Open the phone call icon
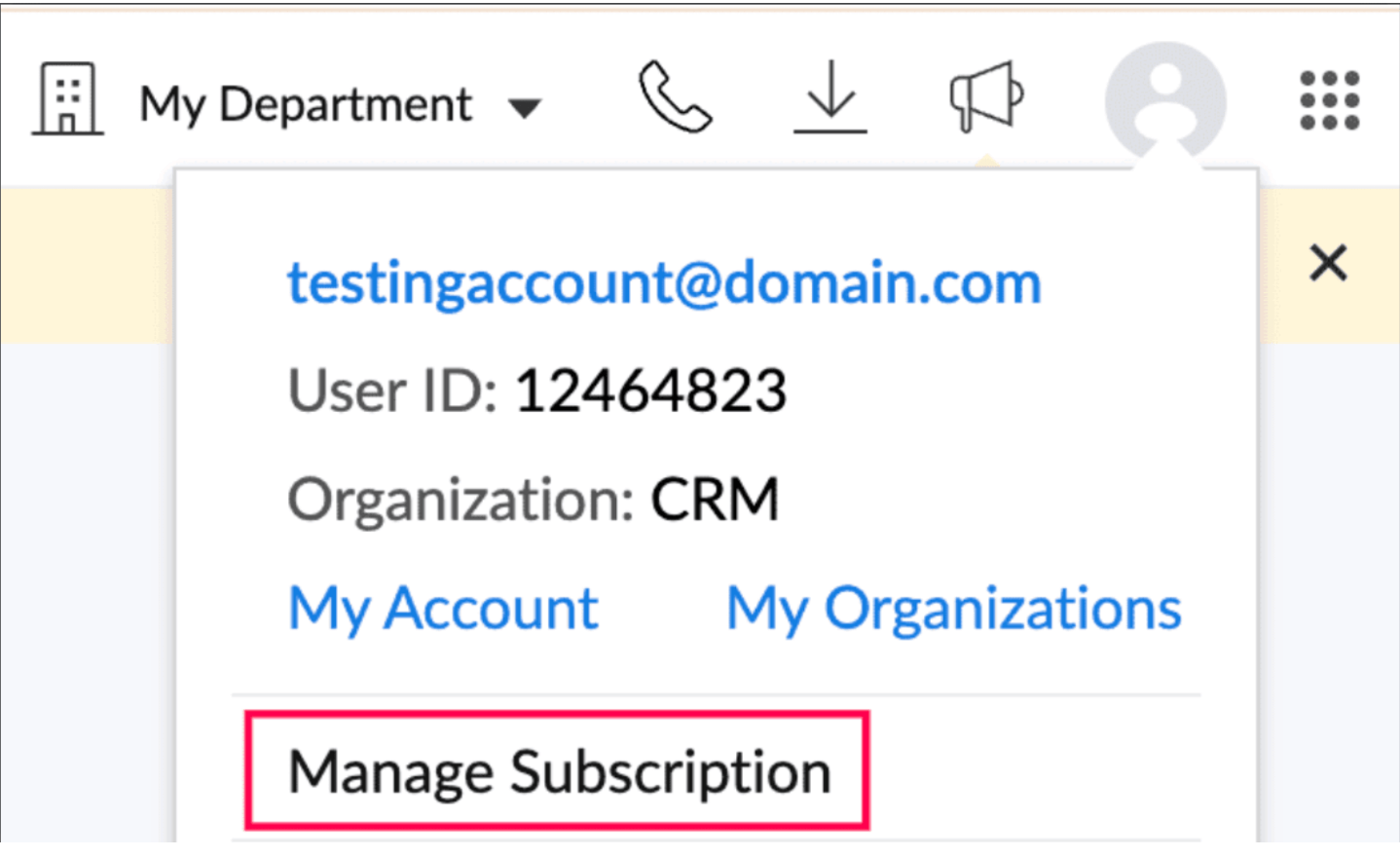 pos(675,96)
